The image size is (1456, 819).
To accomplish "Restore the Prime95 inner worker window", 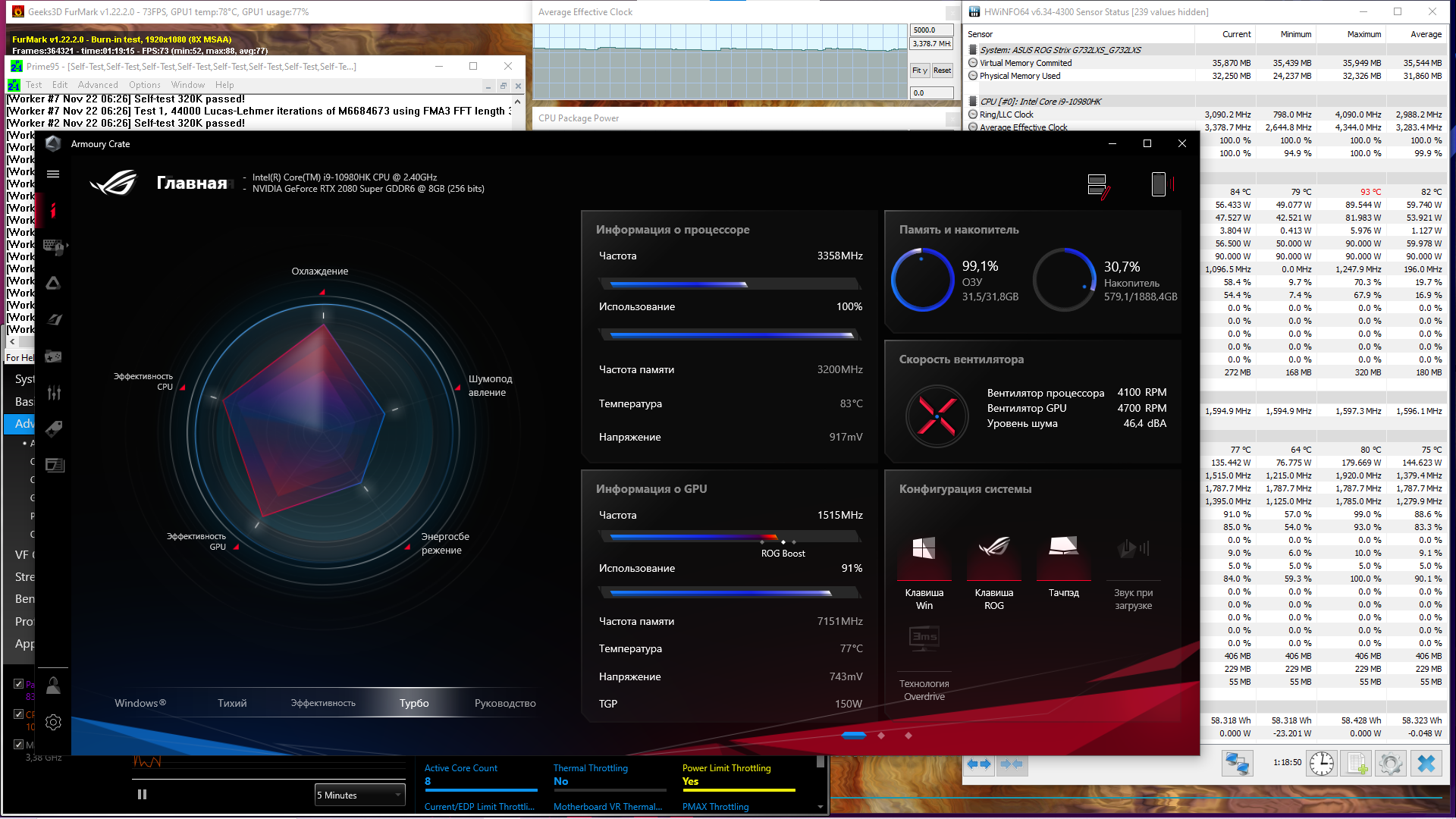I will (x=503, y=86).
